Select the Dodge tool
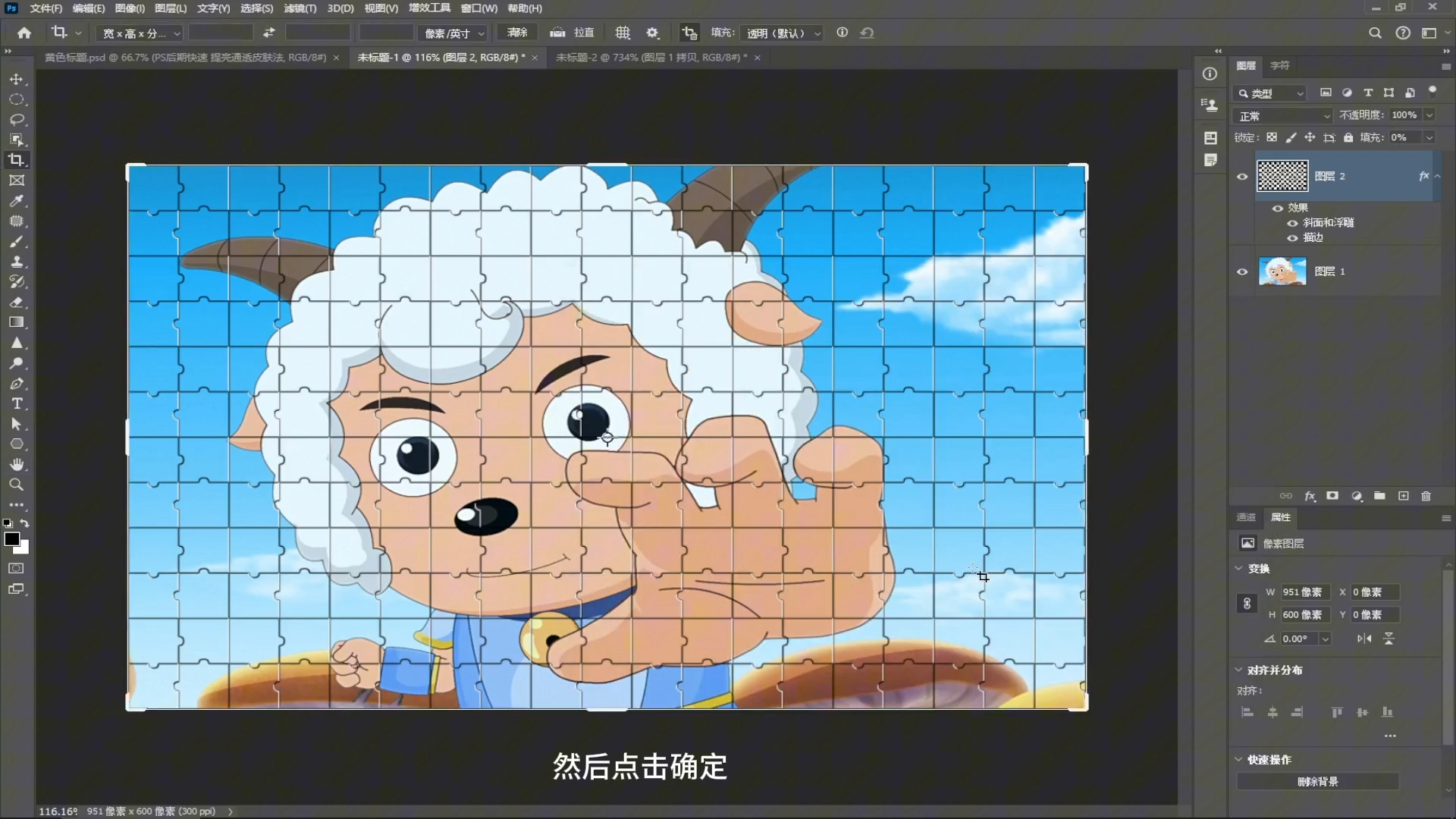 tap(16, 363)
